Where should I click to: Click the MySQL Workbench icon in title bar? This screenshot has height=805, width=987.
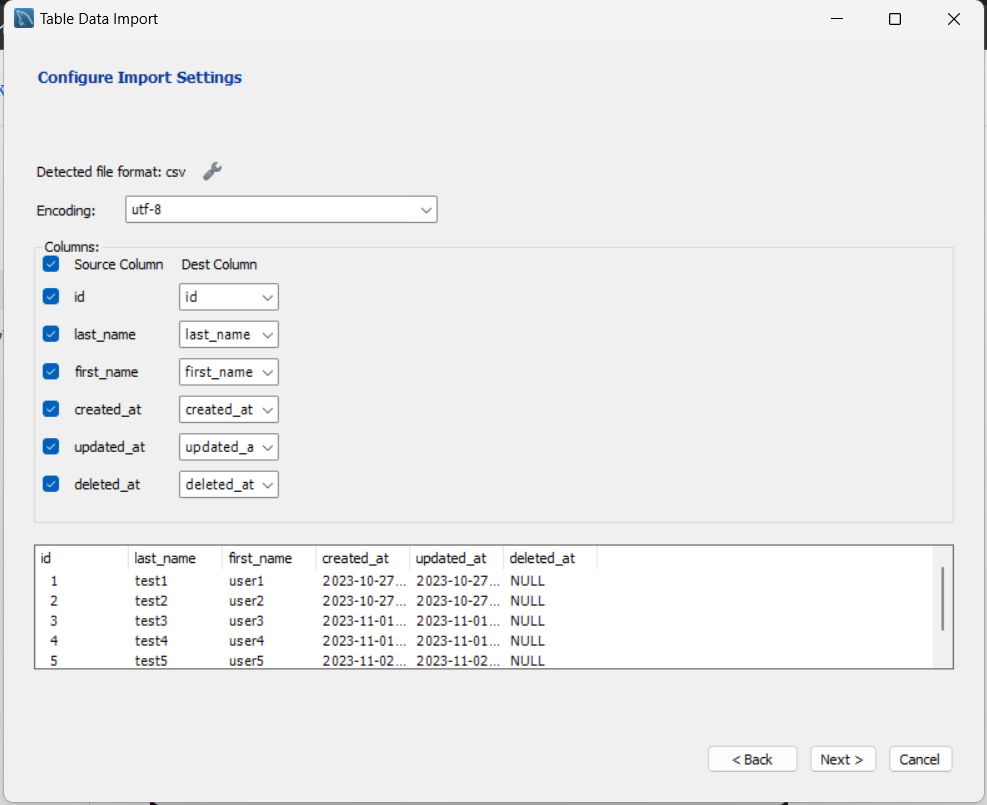24,18
